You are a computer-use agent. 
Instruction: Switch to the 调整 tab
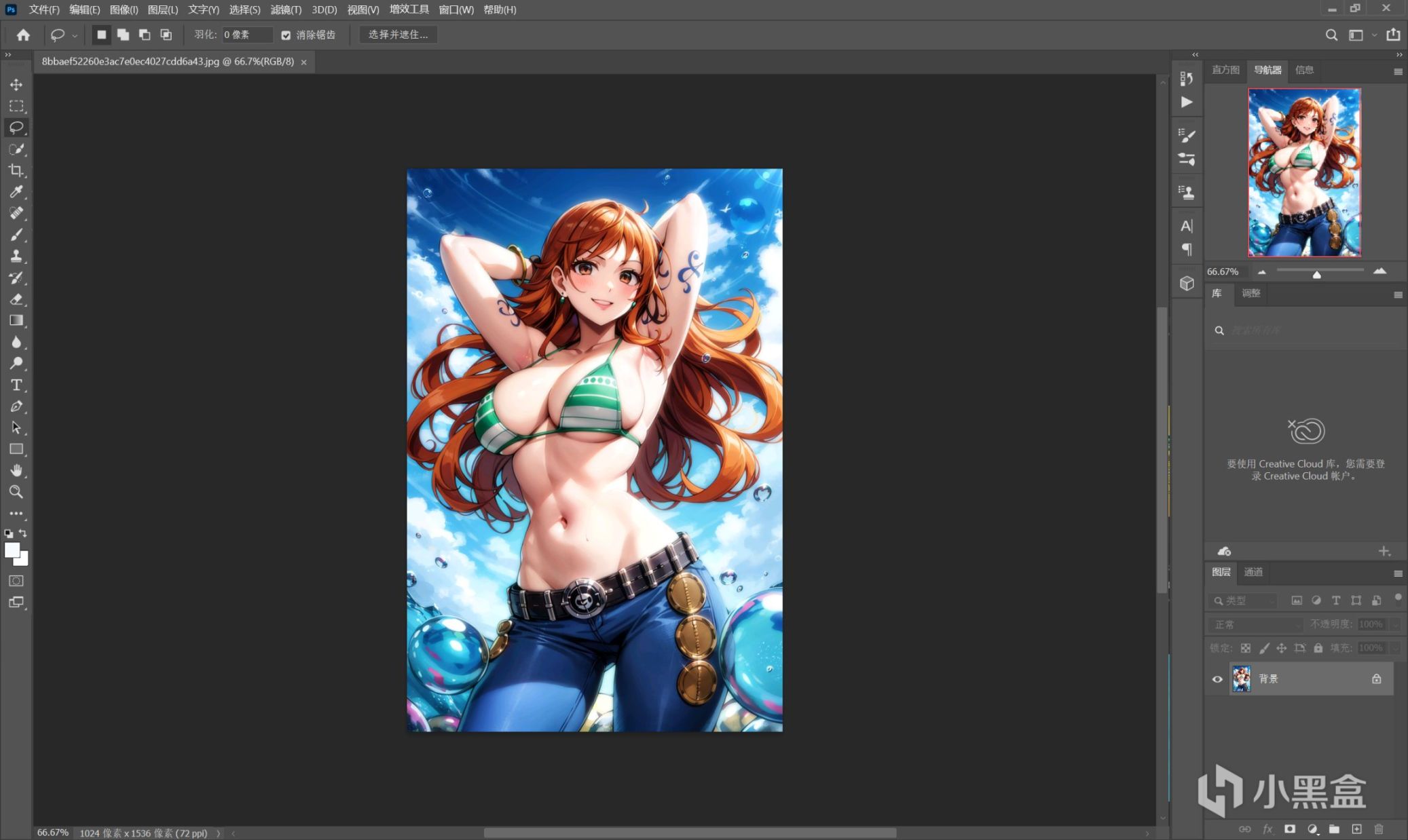point(1251,293)
